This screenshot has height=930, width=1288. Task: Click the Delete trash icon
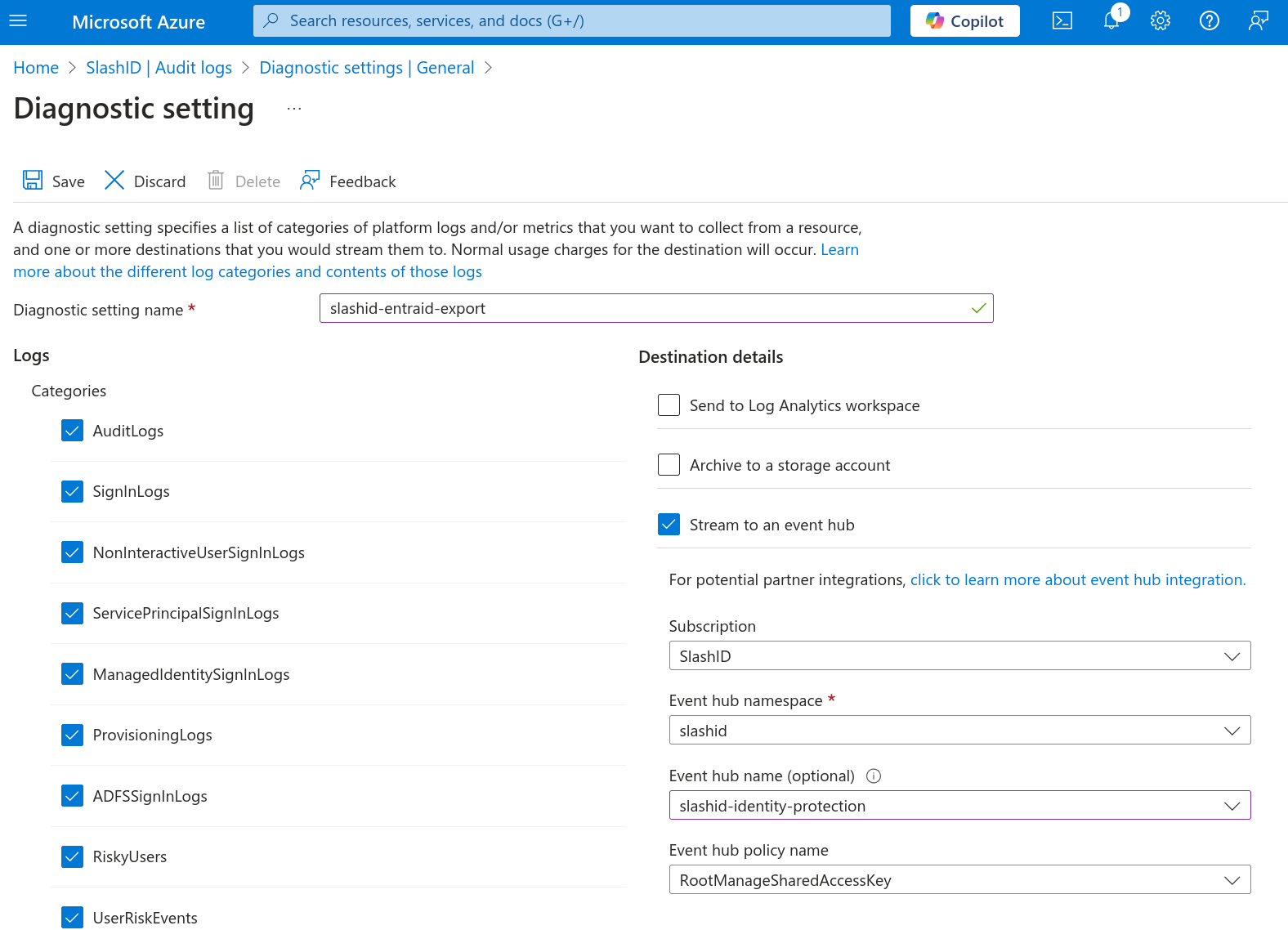pyautogui.click(x=216, y=181)
